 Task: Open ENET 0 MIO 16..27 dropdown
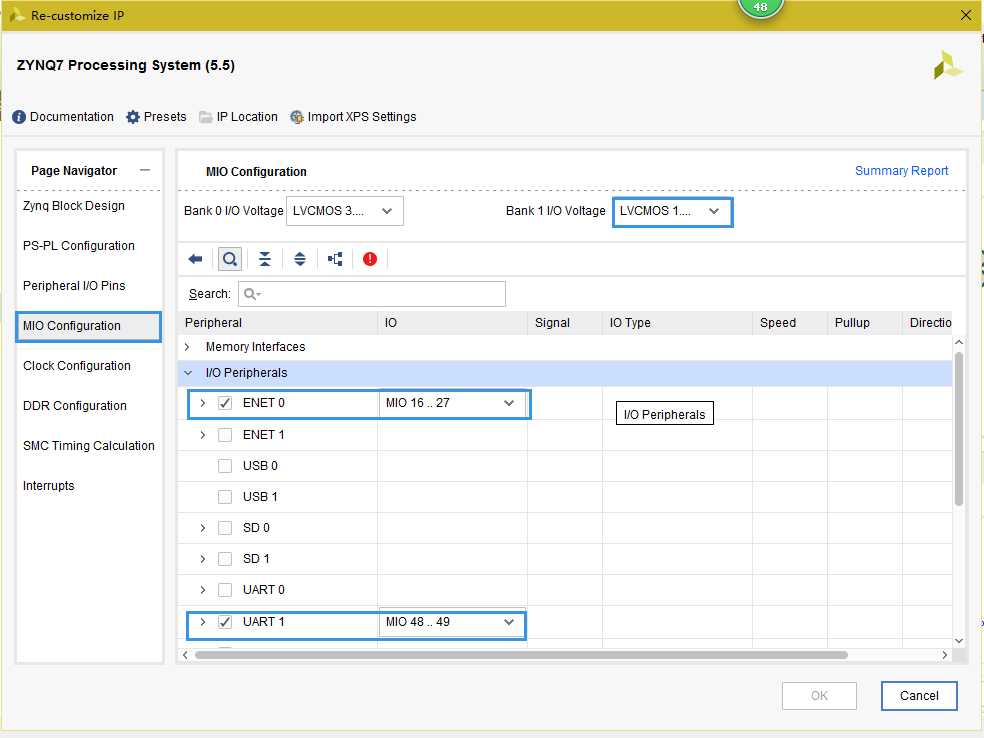tap(453, 403)
